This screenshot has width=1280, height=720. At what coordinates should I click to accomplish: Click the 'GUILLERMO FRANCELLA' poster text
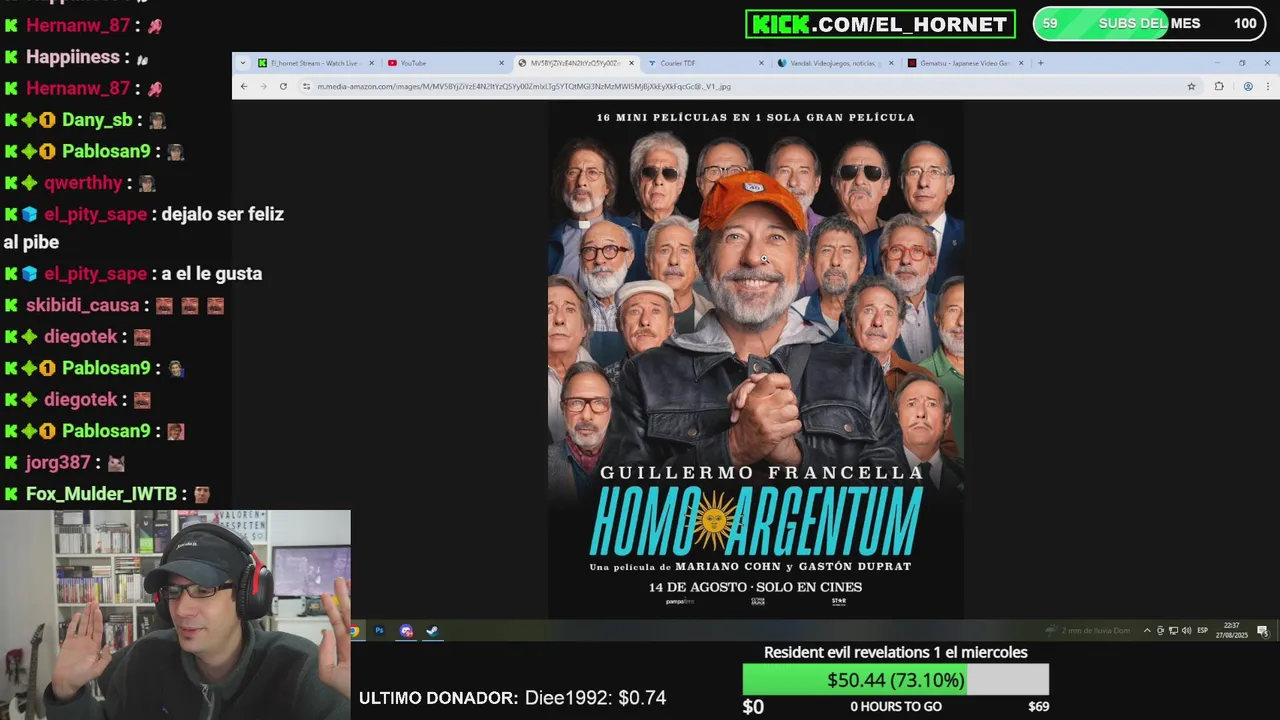click(x=762, y=472)
